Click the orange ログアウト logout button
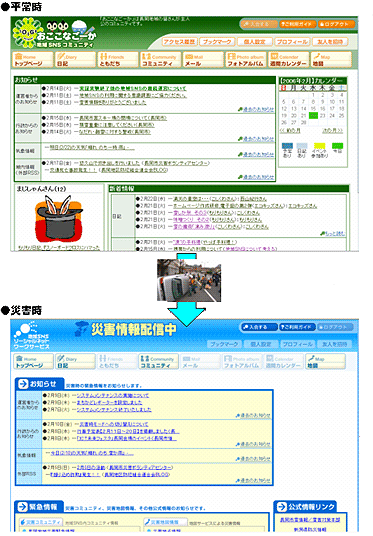 click(336, 24)
